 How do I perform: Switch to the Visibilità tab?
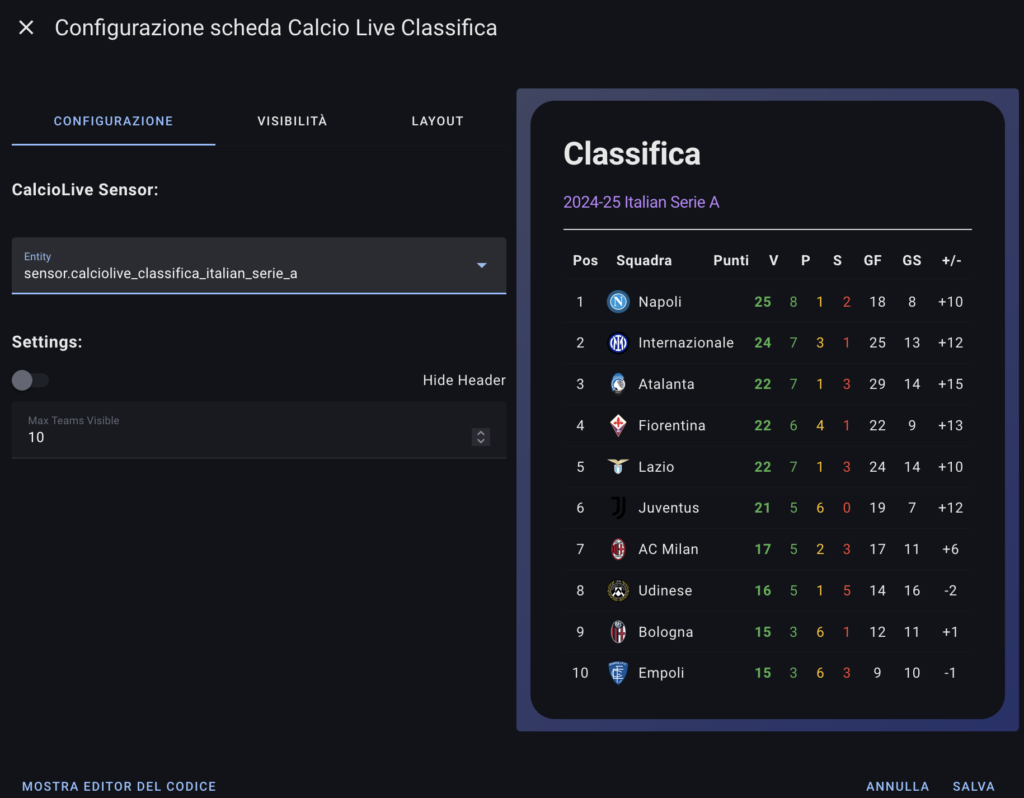click(291, 120)
